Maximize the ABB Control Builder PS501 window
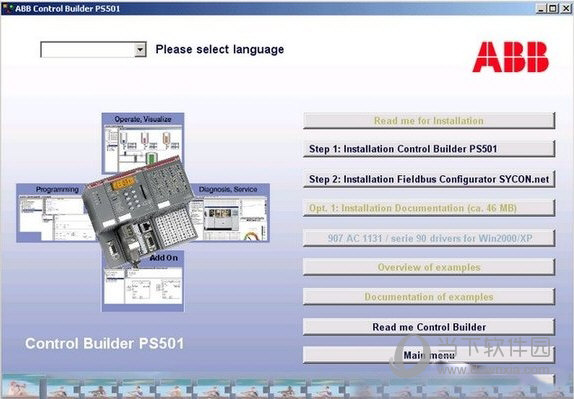The height and width of the screenshot is (399, 574). pos(553,8)
